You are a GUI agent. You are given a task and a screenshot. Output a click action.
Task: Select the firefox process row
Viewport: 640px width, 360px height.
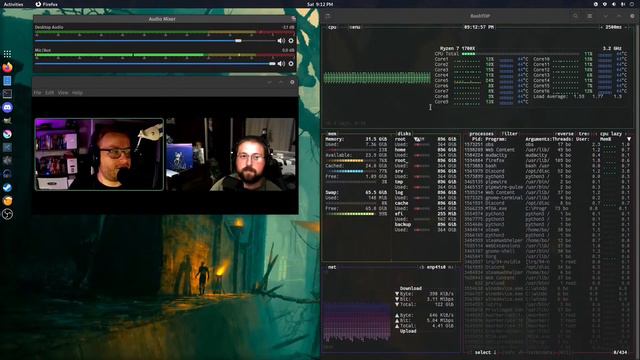tap(547, 160)
